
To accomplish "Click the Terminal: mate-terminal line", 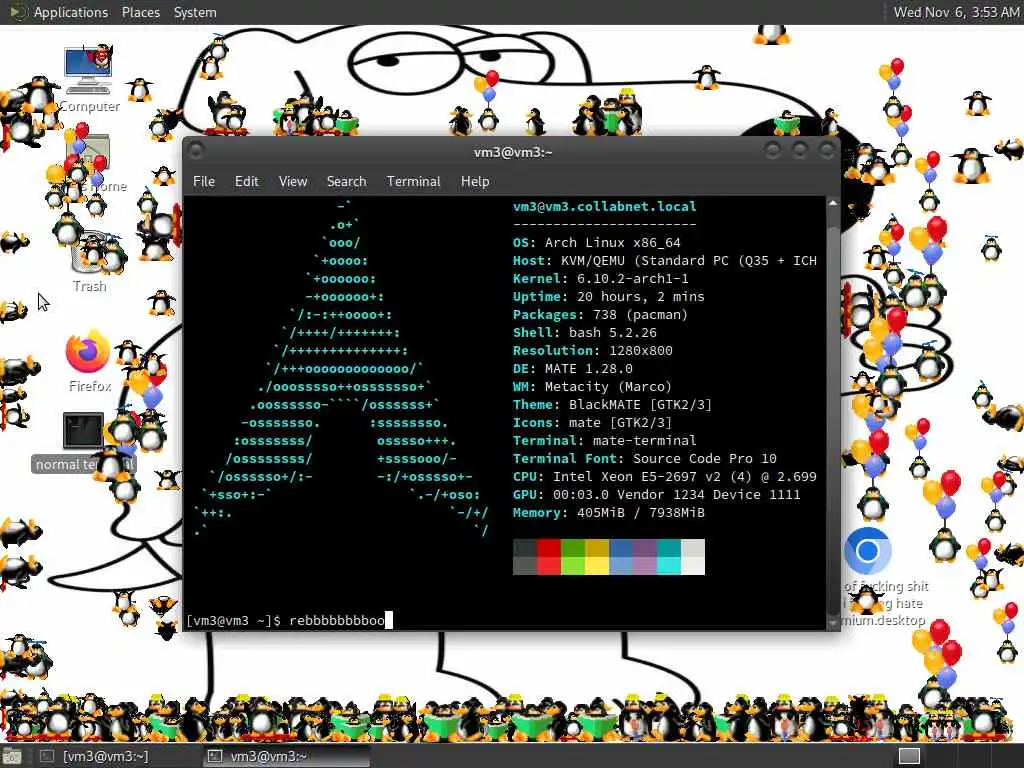I will (x=605, y=441).
